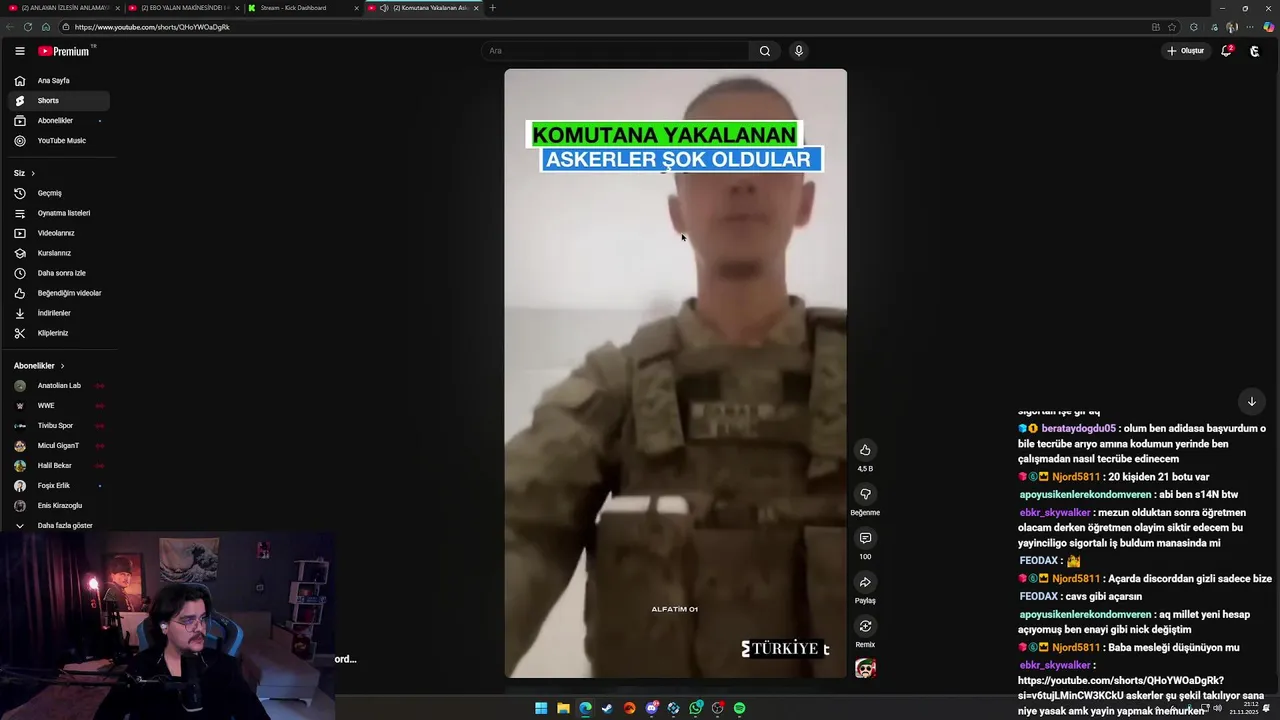Viewport: 1280px width, 720px height.
Task: Go to YouTube Premium home logo
Action: coord(65,51)
